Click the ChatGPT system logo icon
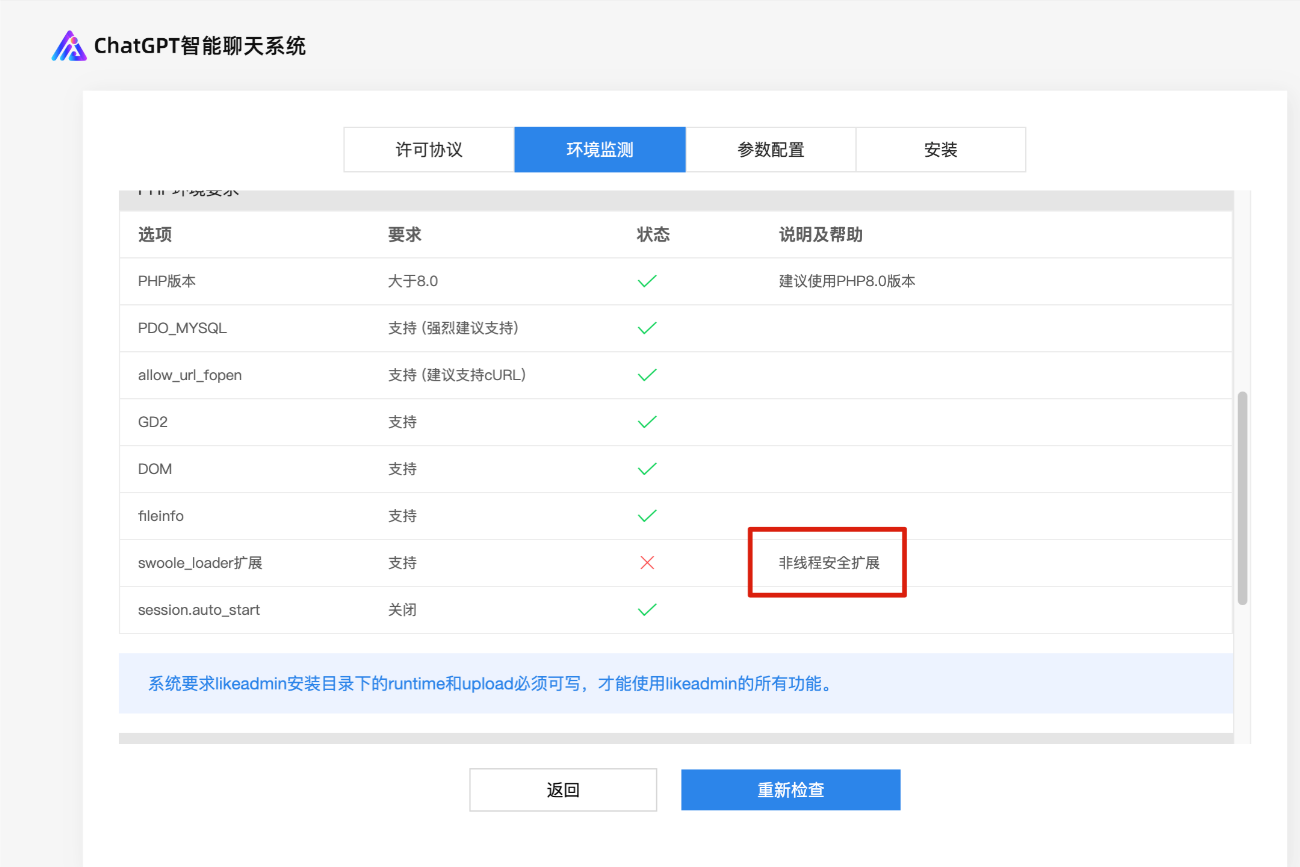 [x=69, y=46]
